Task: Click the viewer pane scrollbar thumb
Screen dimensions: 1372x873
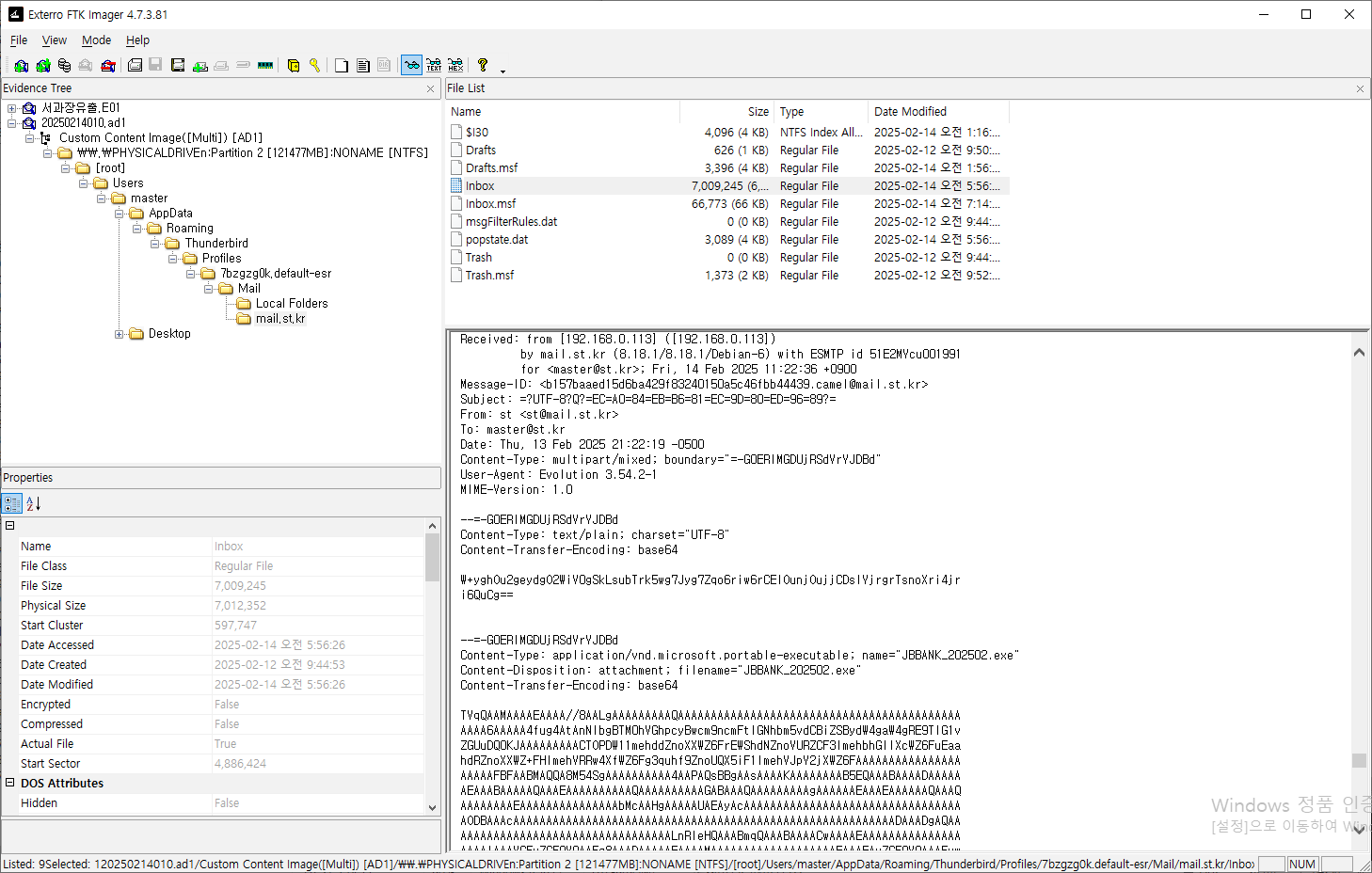Action: pos(1359,760)
